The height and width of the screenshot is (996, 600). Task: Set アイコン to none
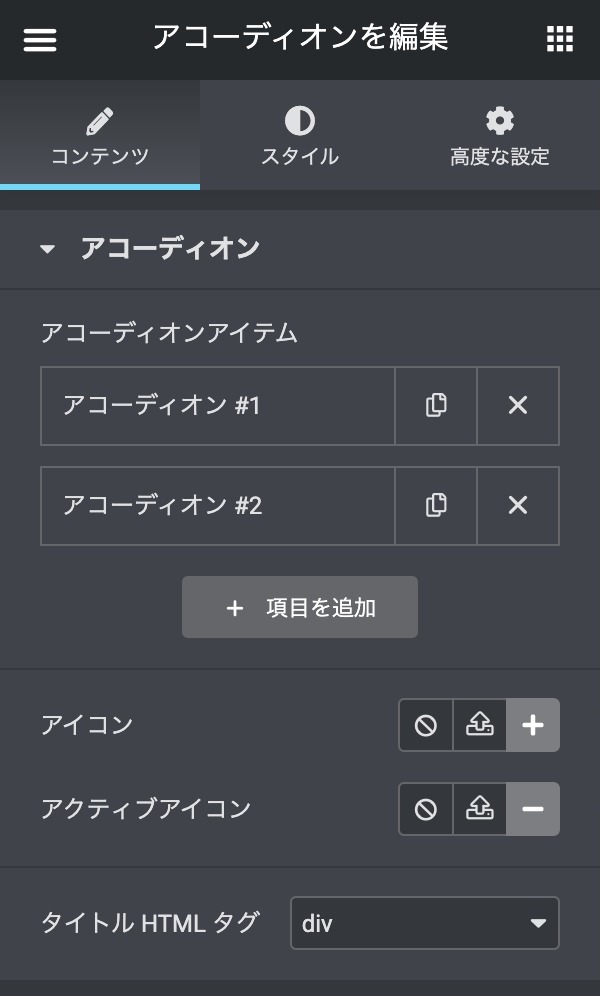426,725
